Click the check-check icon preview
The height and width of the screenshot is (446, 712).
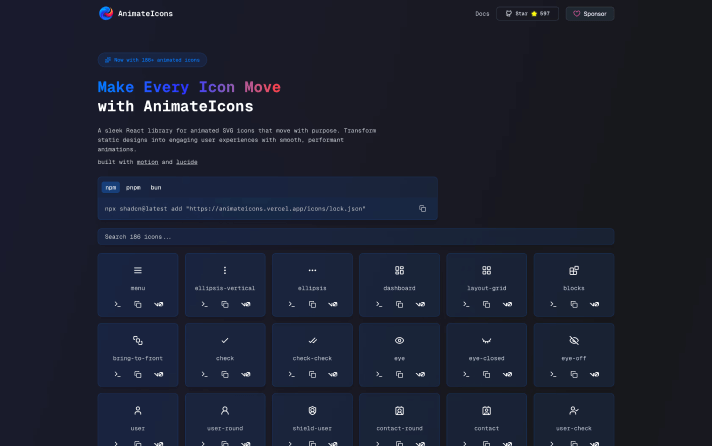(312, 341)
